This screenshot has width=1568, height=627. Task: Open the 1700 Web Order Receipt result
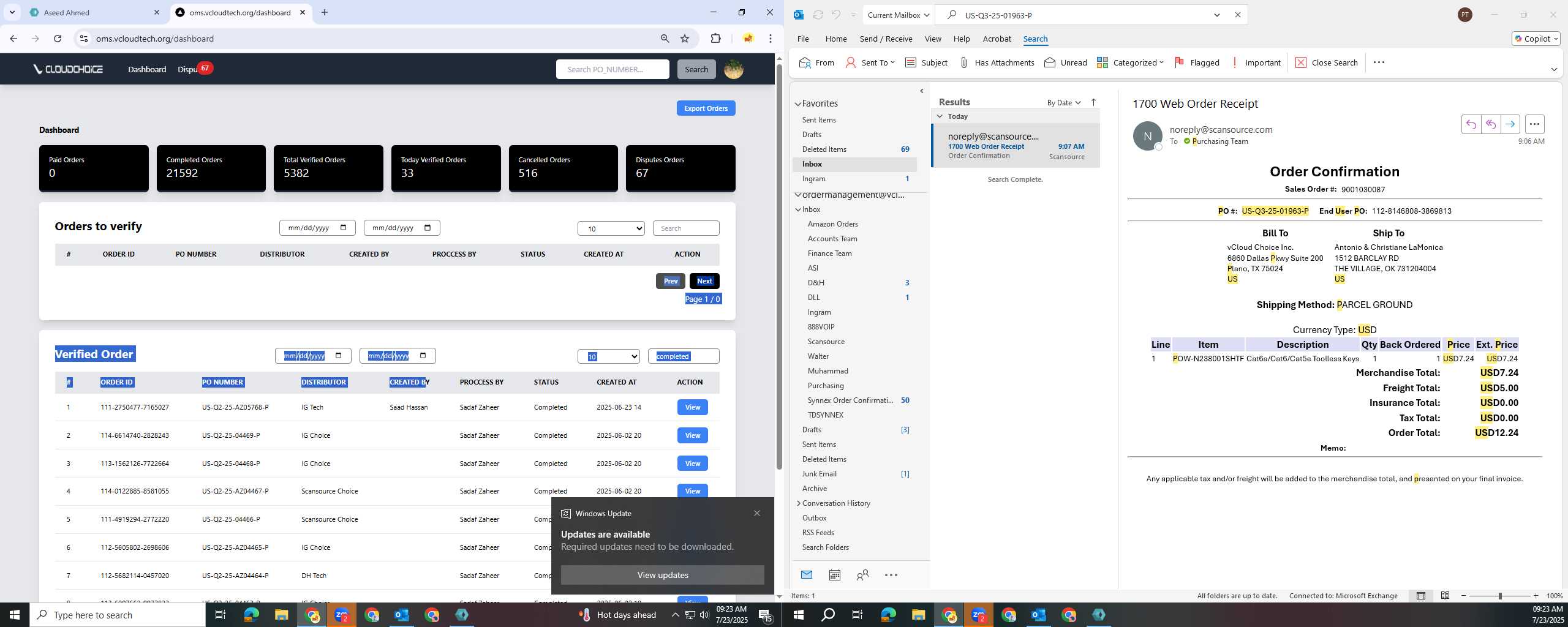(1016, 146)
